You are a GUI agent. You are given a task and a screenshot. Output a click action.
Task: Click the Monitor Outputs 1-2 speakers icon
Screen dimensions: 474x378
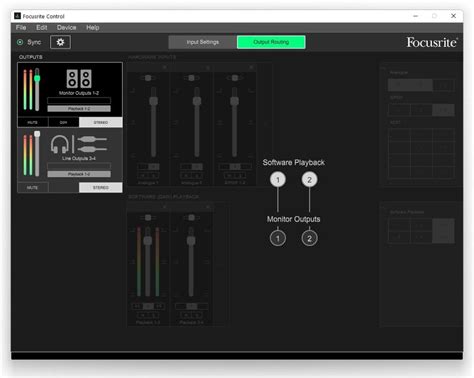click(79, 78)
